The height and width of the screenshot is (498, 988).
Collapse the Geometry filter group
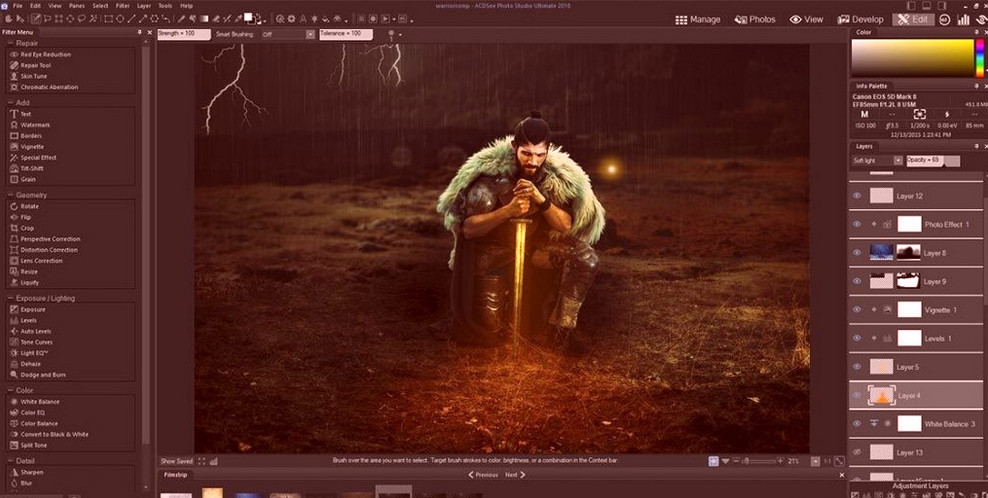[11, 195]
